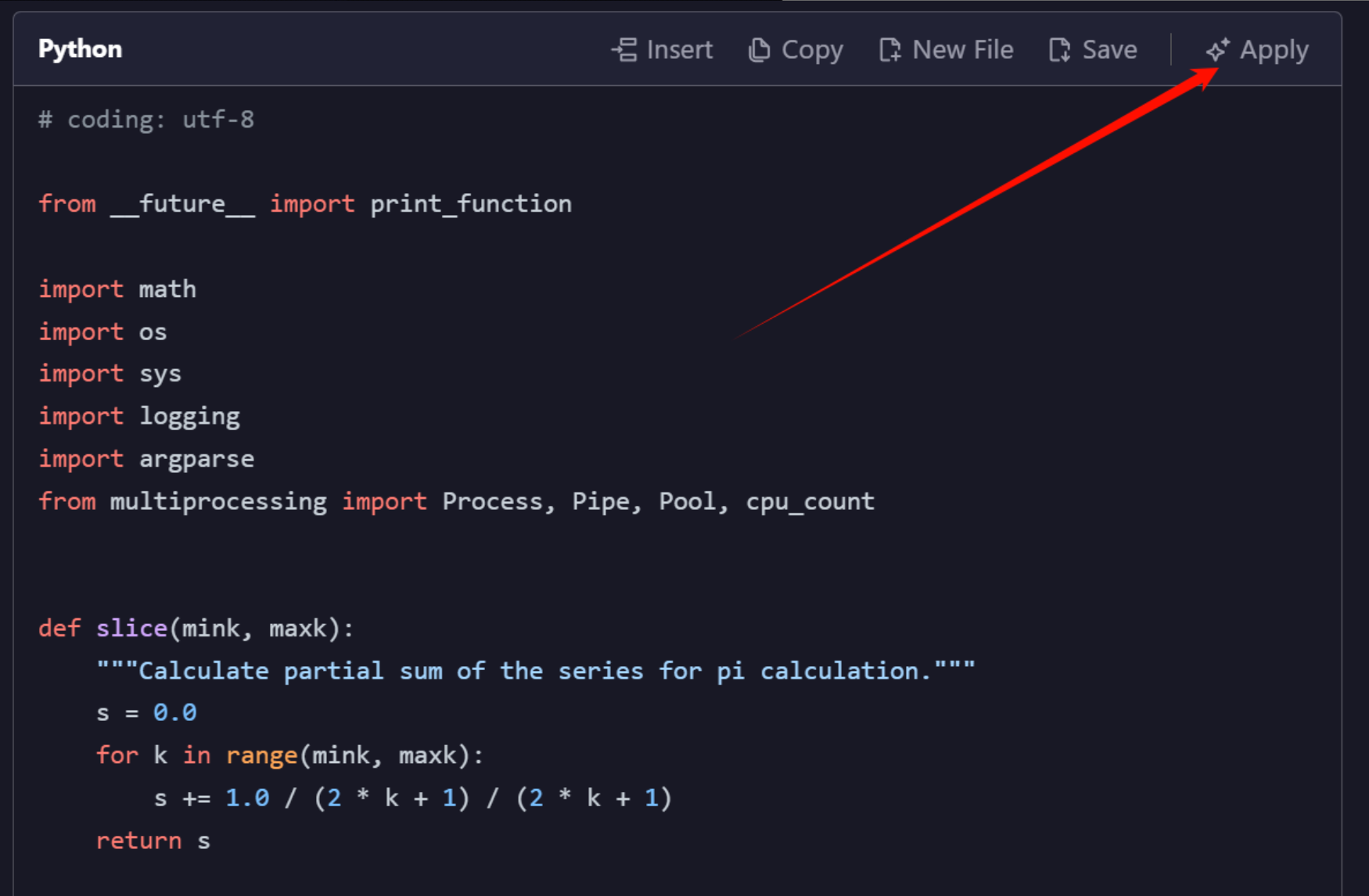Click the Python language label
The image size is (1369, 896).
pyautogui.click(x=80, y=49)
